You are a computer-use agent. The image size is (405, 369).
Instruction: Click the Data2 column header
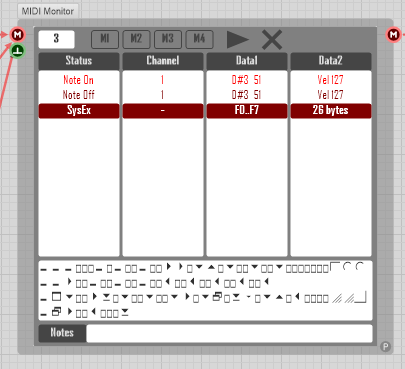[331, 60]
